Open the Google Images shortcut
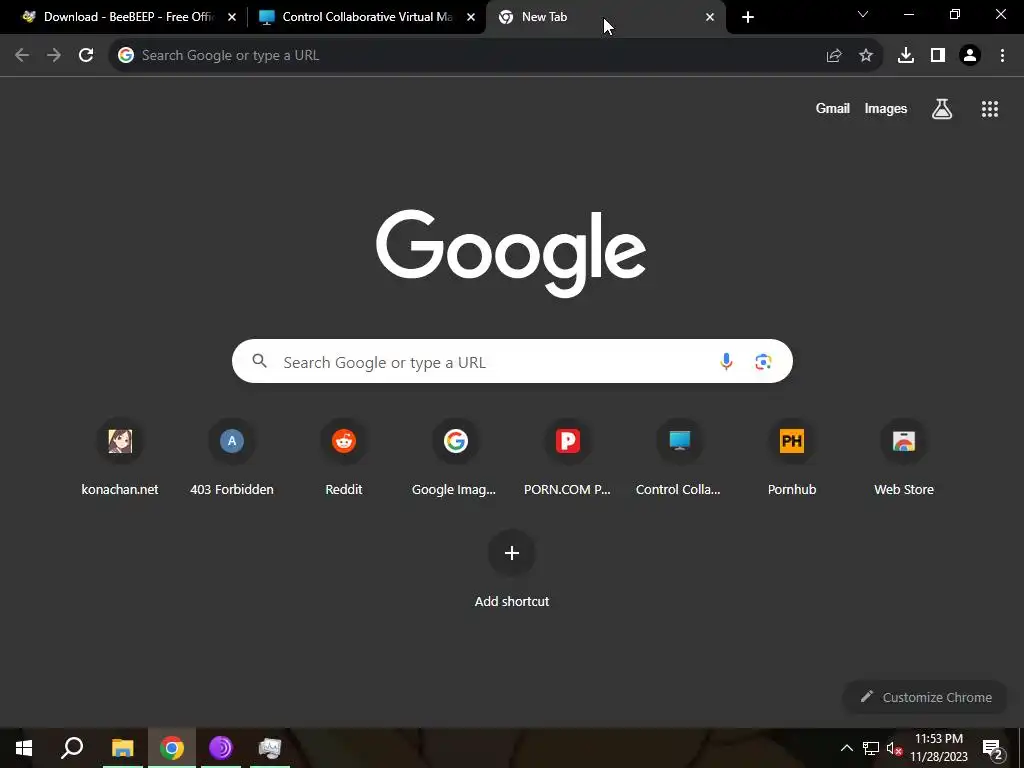 456,458
